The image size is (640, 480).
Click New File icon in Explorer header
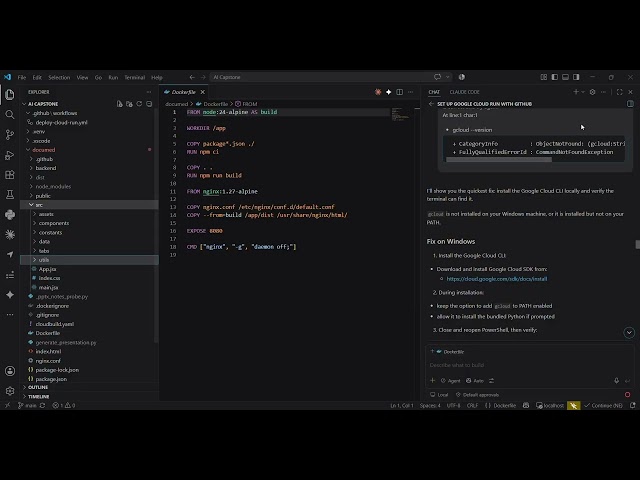[x=120, y=104]
